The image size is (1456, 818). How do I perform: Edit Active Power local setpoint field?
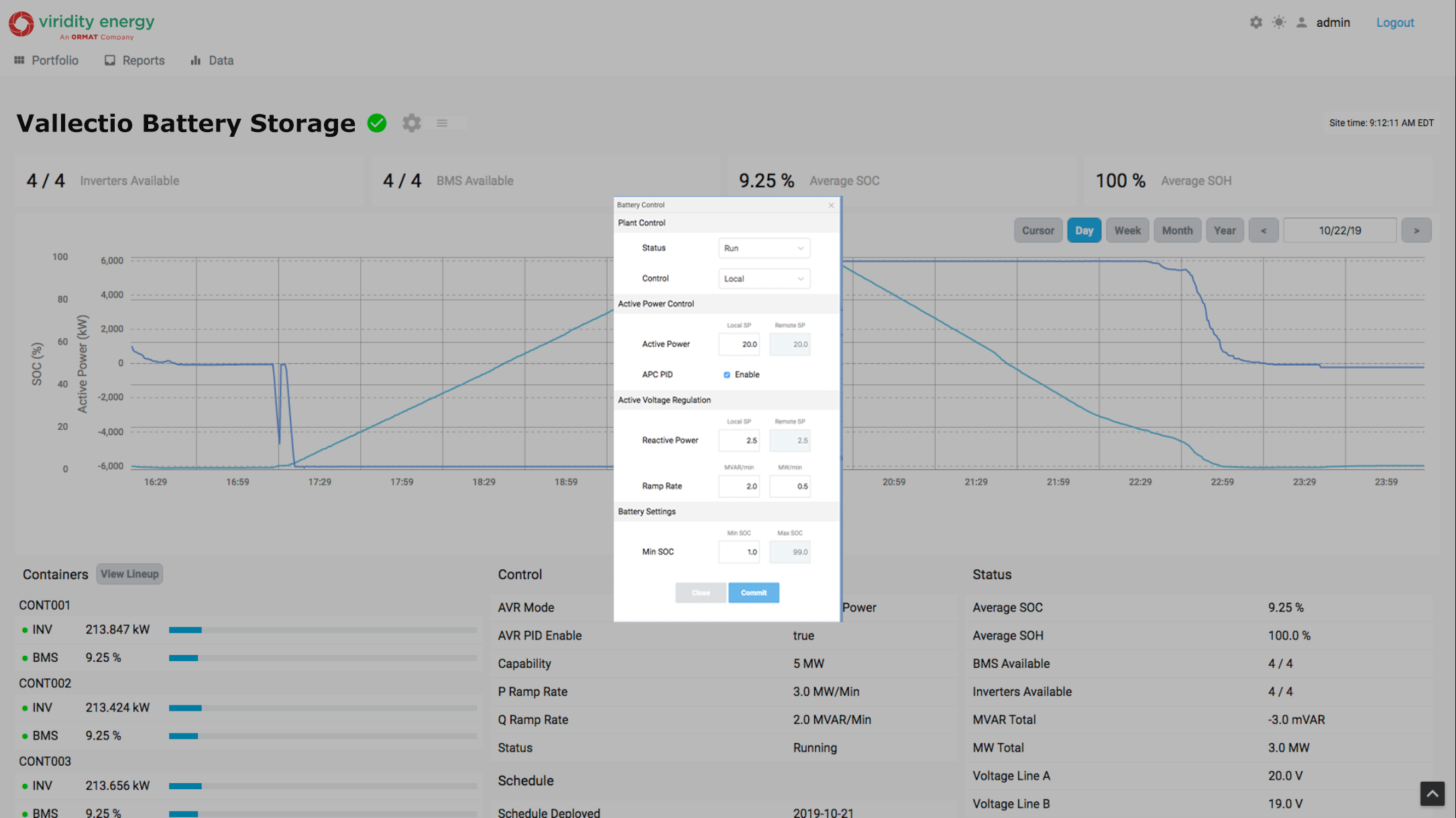point(739,344)
